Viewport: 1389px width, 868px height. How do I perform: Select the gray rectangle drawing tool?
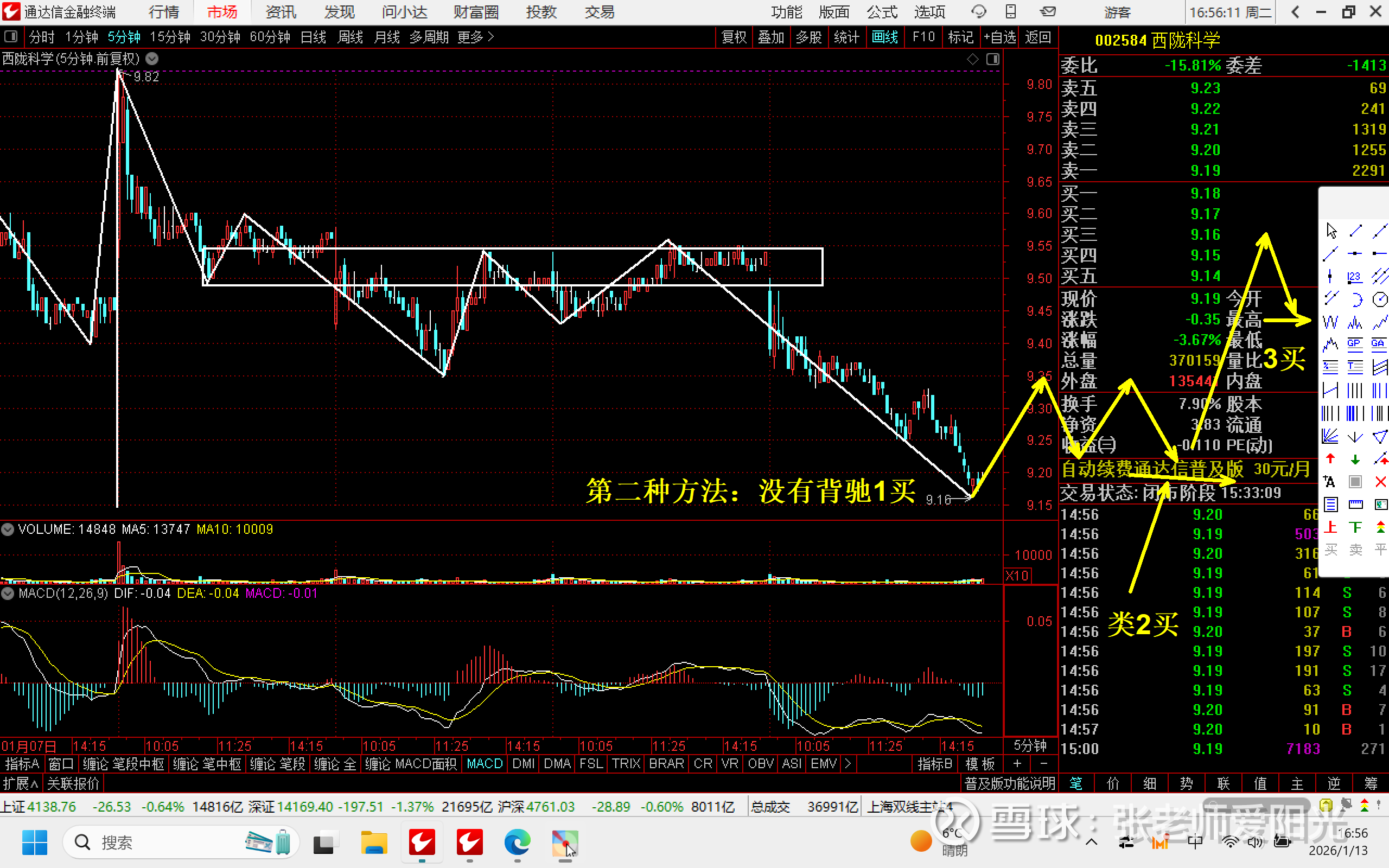pyautogui.click(x=1355, y=482)
